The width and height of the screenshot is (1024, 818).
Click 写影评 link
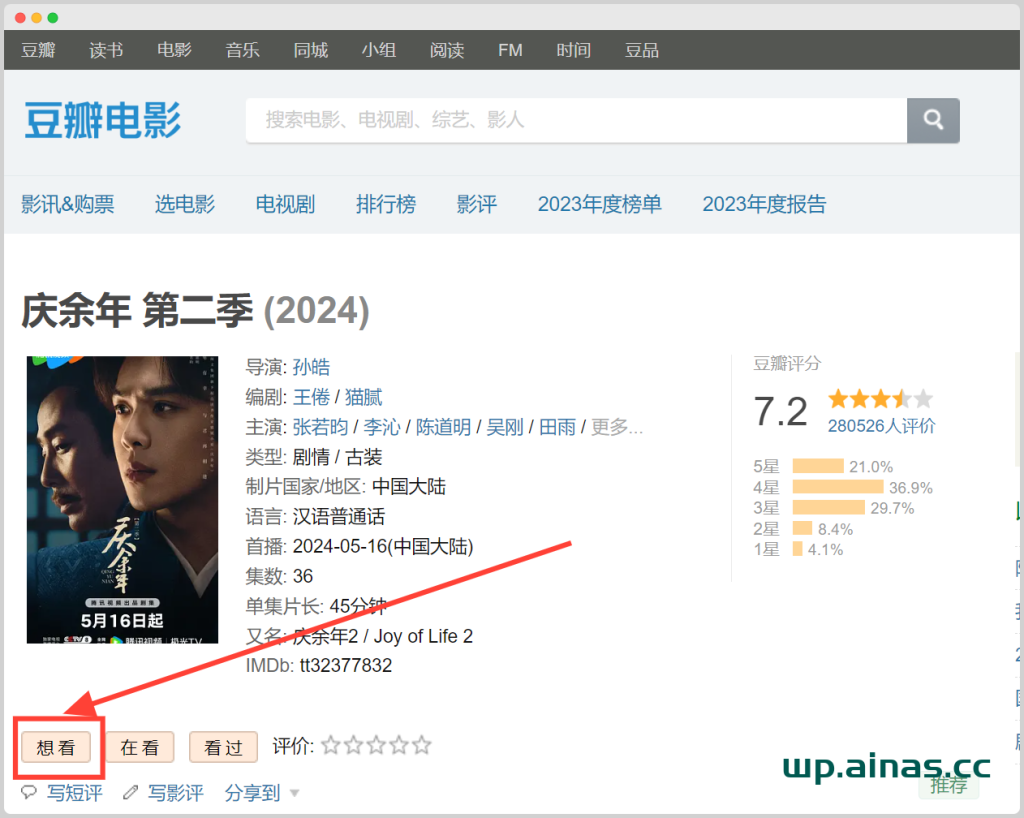pos(175,793)
